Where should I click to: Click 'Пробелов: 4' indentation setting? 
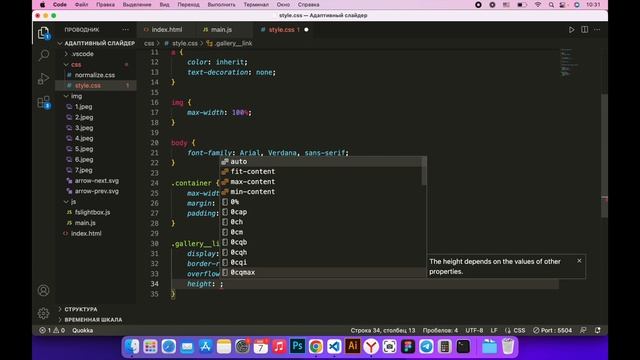440,330
